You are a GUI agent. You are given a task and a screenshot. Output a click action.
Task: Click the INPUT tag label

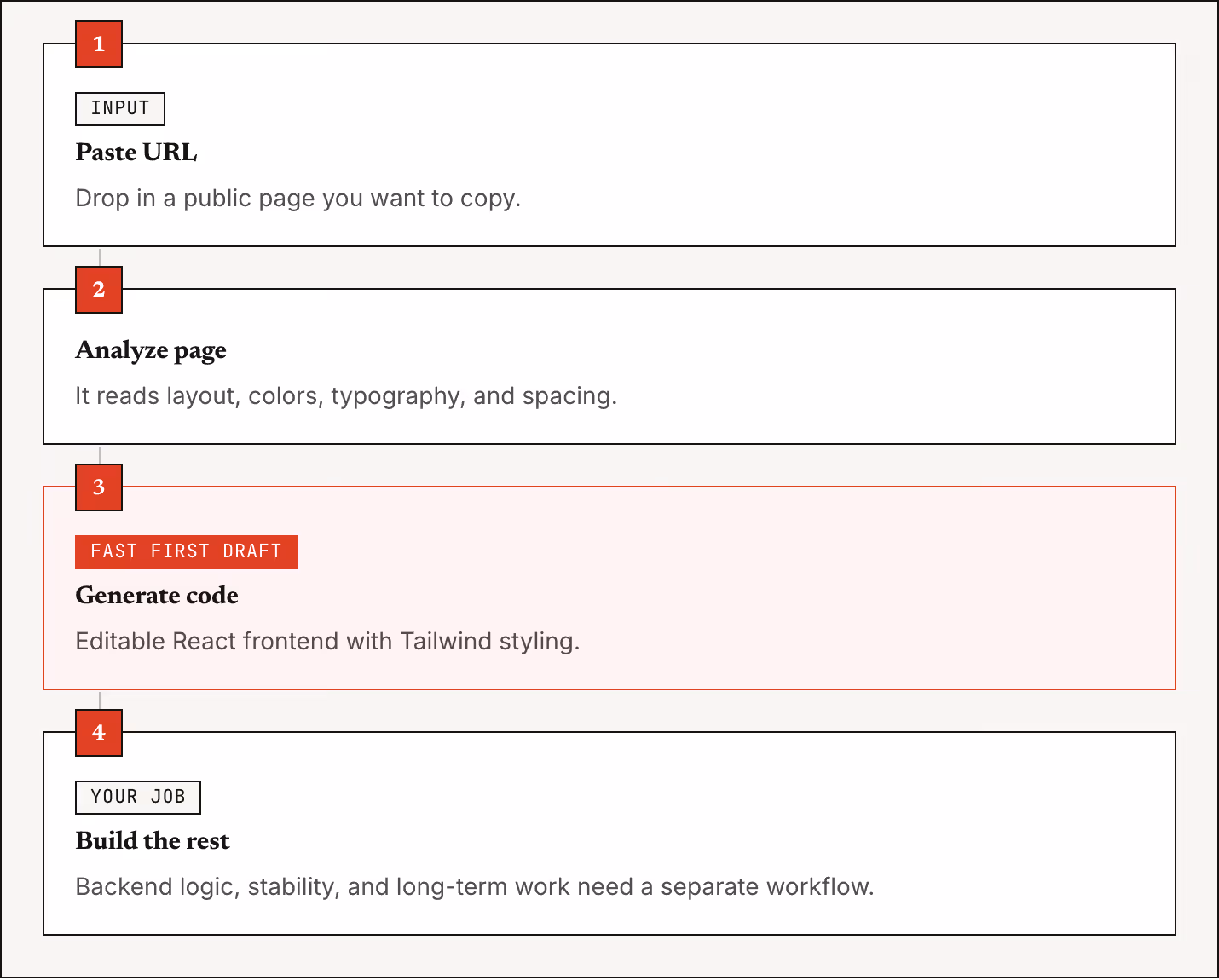pyautogui.click(x=120, y=109)
